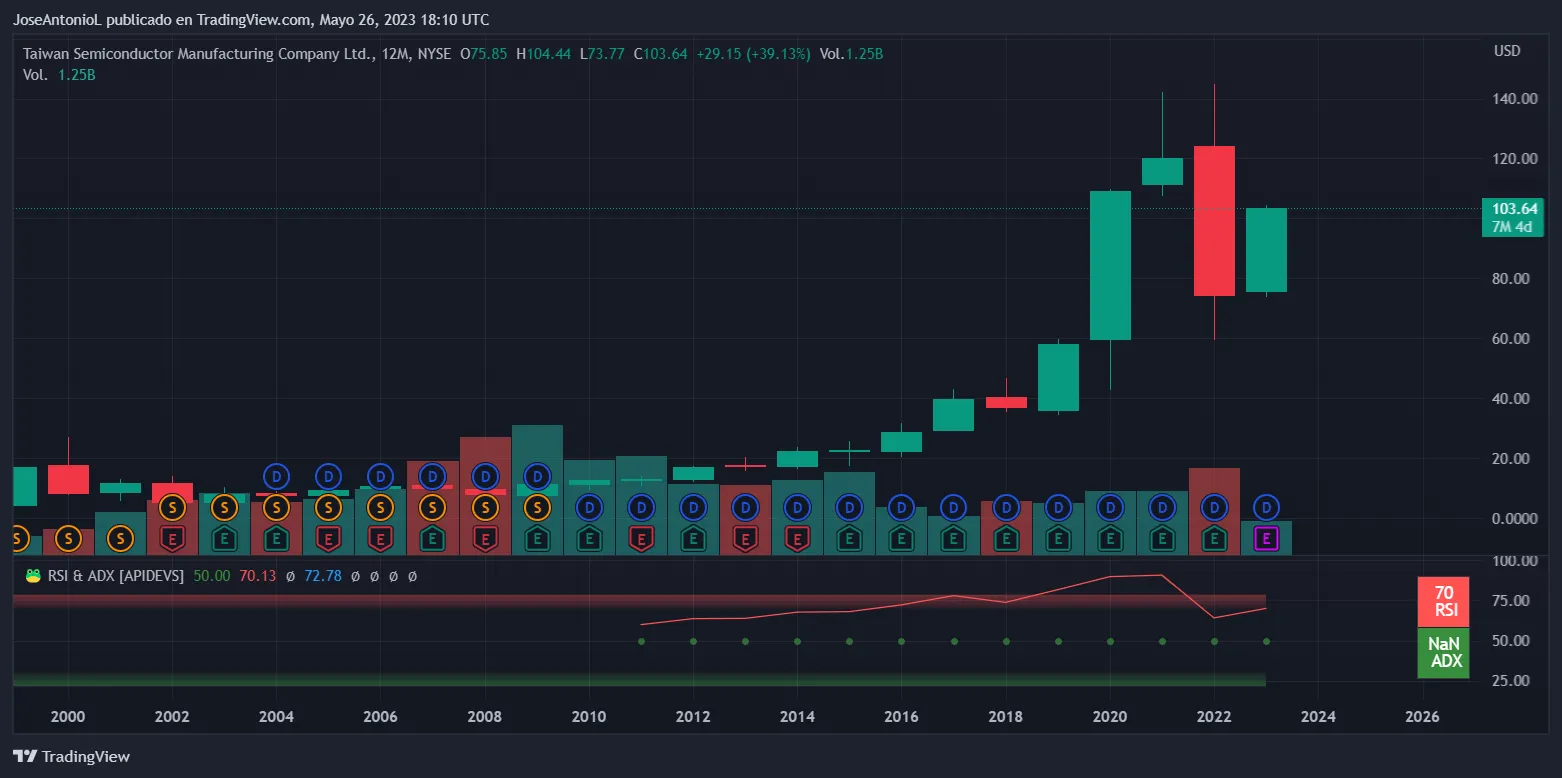Click the 2020 label on the time axis

[x=1110, y=716]
